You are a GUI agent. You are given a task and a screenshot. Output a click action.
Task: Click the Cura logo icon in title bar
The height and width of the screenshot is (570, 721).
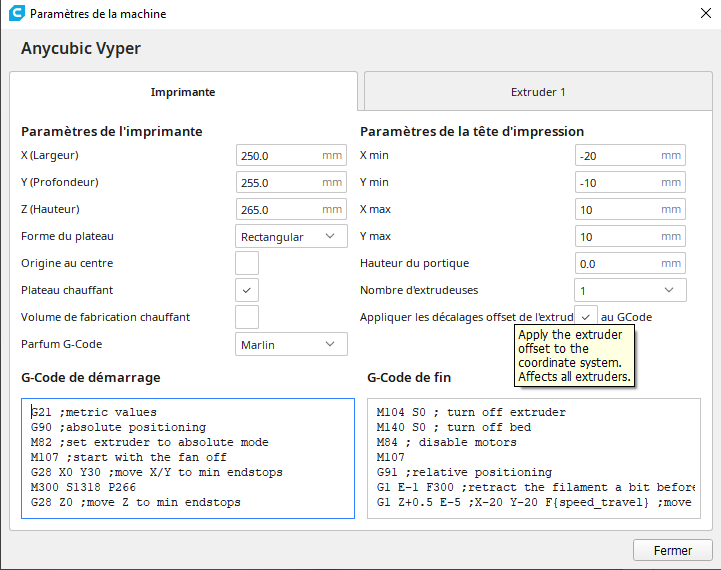click(x=17, y=13)
